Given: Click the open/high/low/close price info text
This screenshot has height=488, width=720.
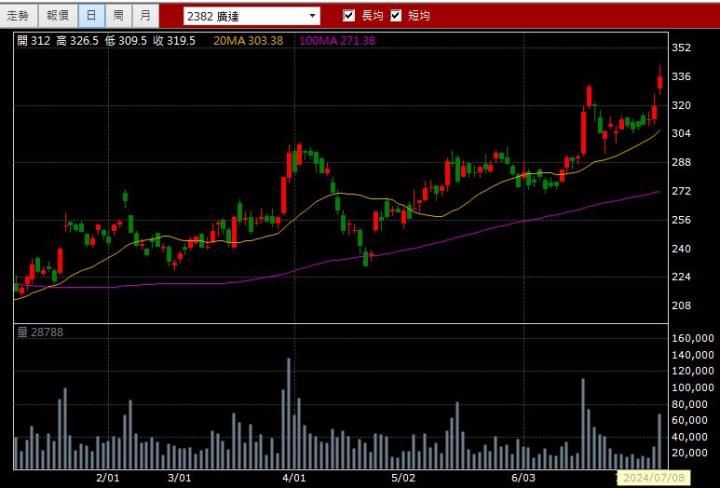Looking at the screenshot, I should pyautogui.click(x=106, y=40).
